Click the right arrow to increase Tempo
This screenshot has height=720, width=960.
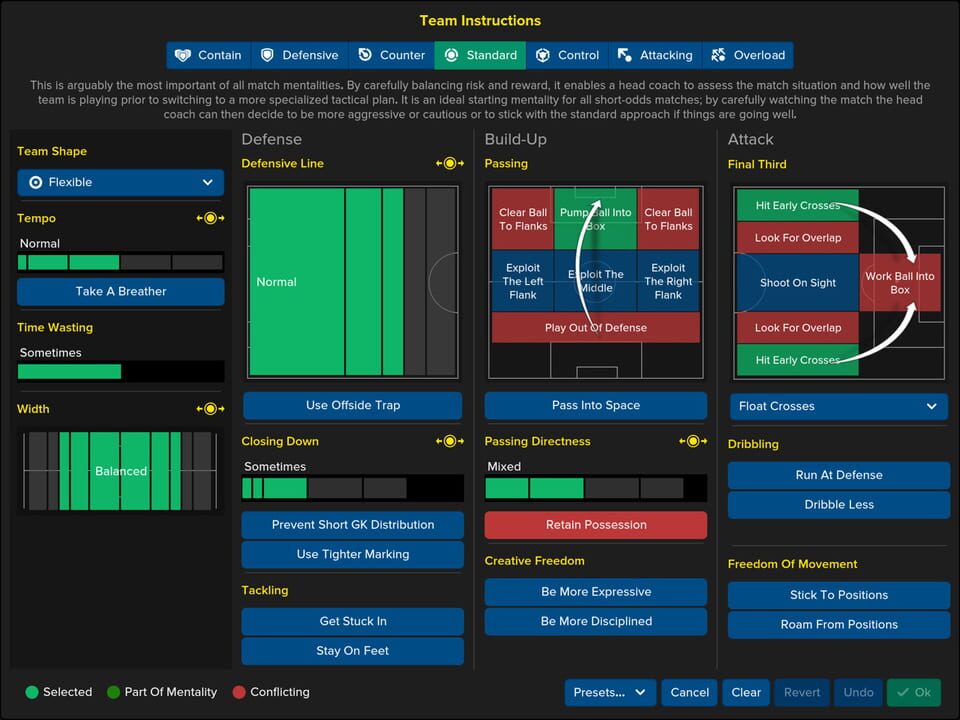click(222, 218)
